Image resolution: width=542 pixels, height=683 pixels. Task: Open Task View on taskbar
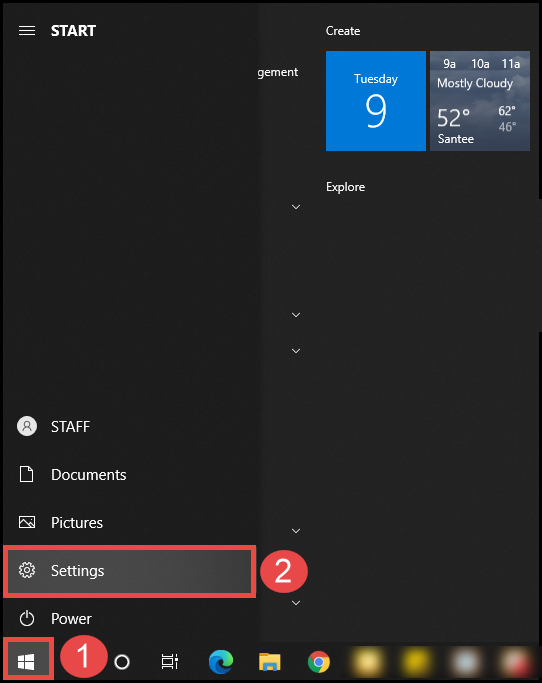170,662
